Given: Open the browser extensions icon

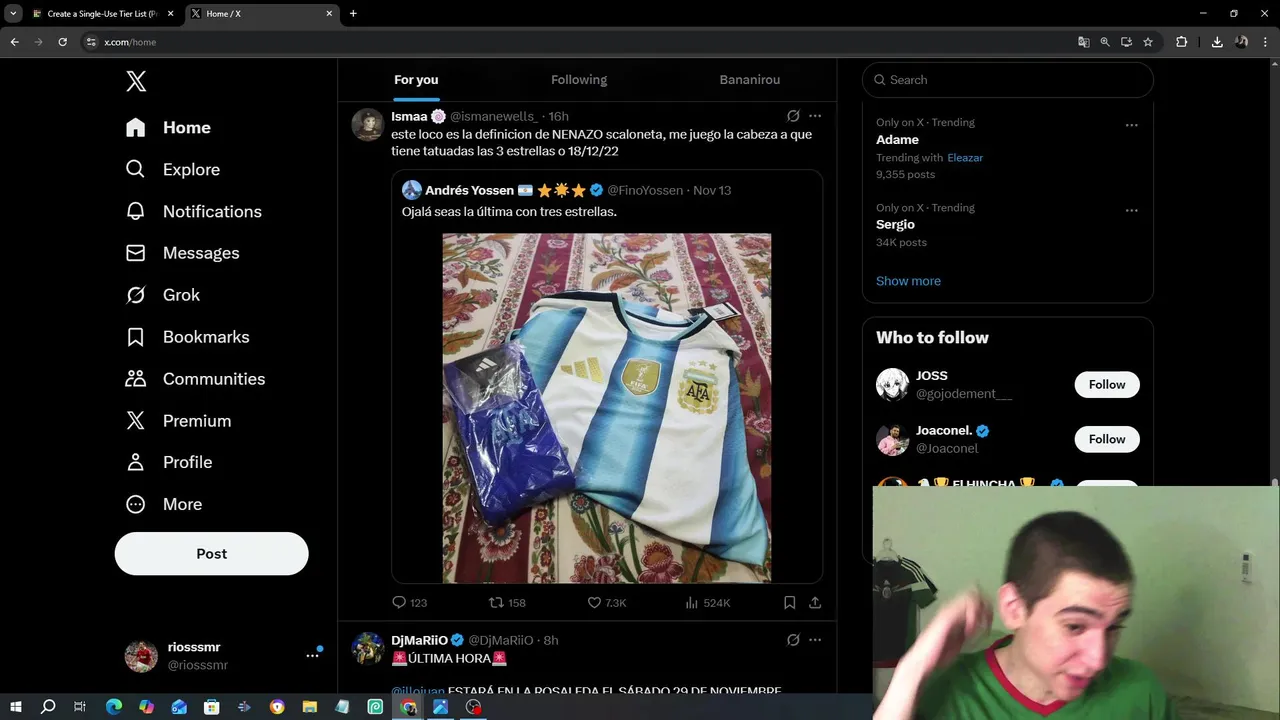Looking at the screenshot, I should (x=1181, y=42).
